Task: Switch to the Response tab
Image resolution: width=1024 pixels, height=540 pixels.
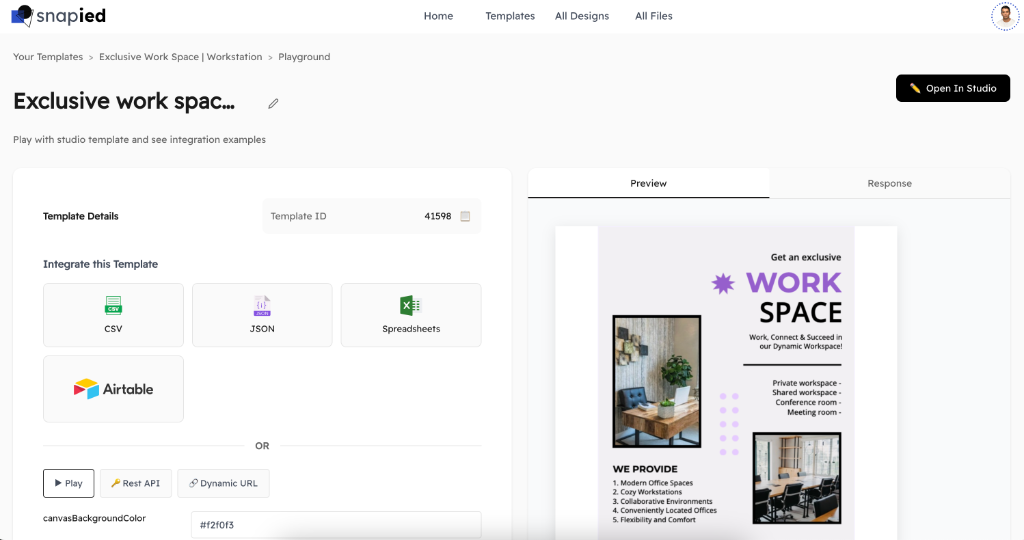Action: pyautogui.click(x=889, y=183)
